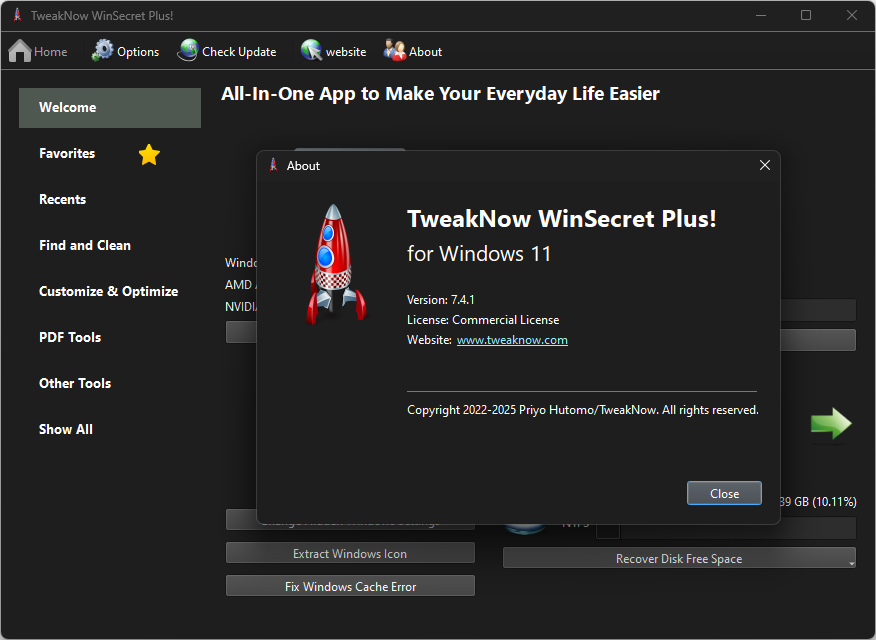Switch to PDF Tools
The width and height of the screenshot is (876, 640).
click(x=70, y=337)
